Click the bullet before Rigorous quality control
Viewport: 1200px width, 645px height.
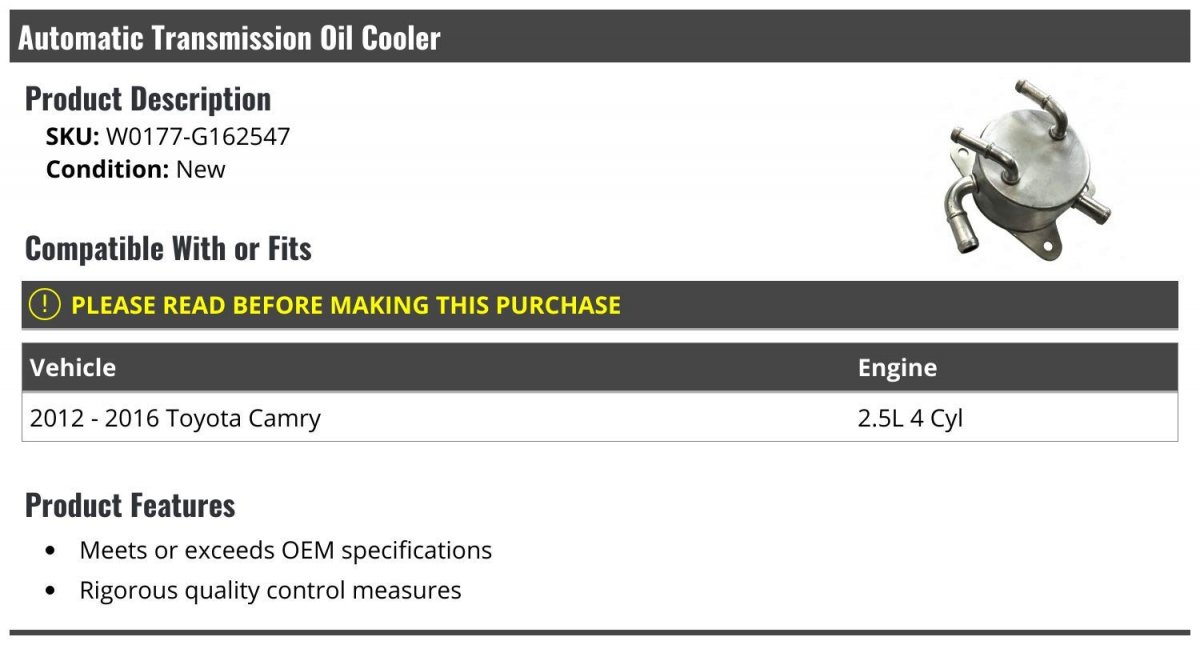51,591
